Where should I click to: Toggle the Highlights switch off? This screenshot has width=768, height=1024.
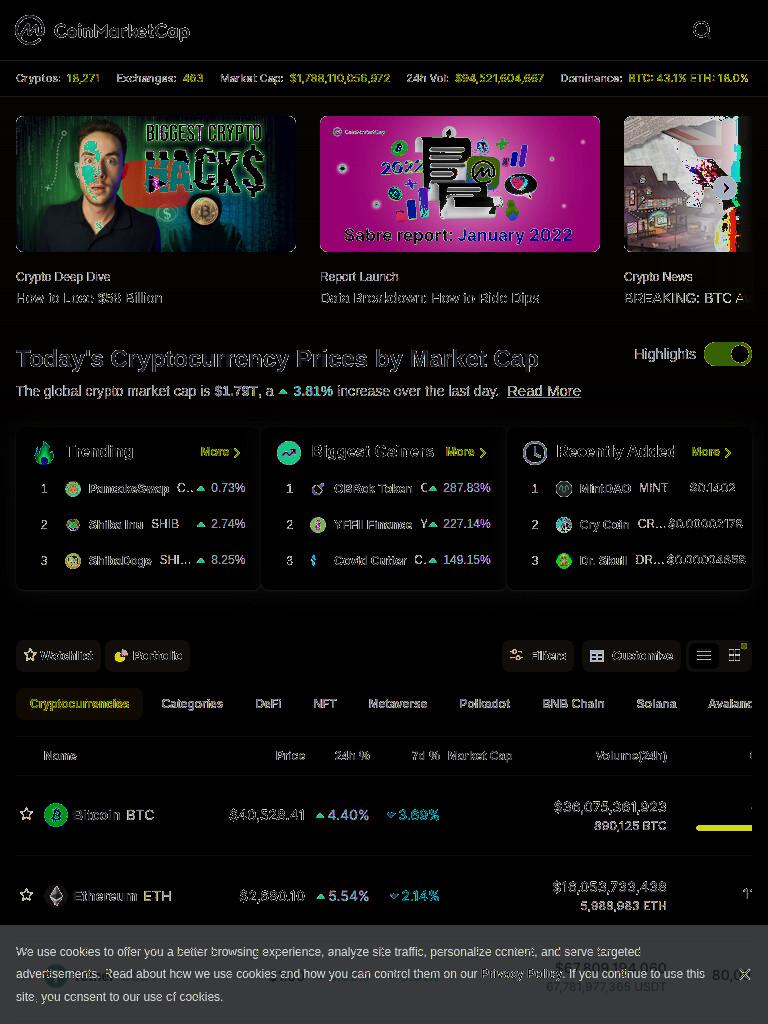[728, 355]
